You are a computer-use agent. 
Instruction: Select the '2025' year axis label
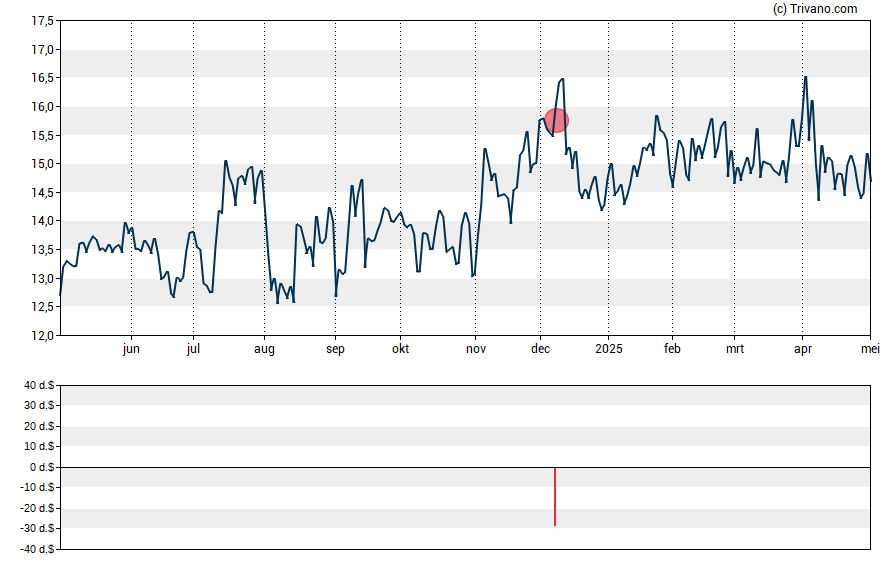pyautogui.click(x=609, y=349)
